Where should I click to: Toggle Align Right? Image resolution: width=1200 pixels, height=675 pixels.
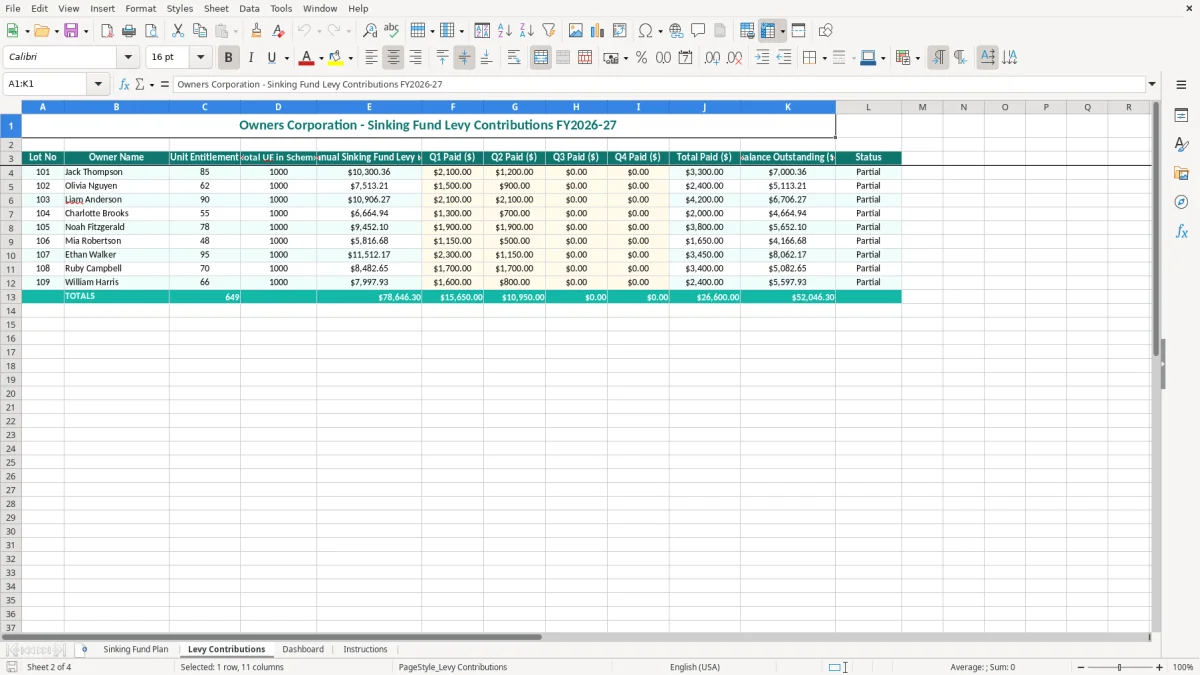[416, 58]
